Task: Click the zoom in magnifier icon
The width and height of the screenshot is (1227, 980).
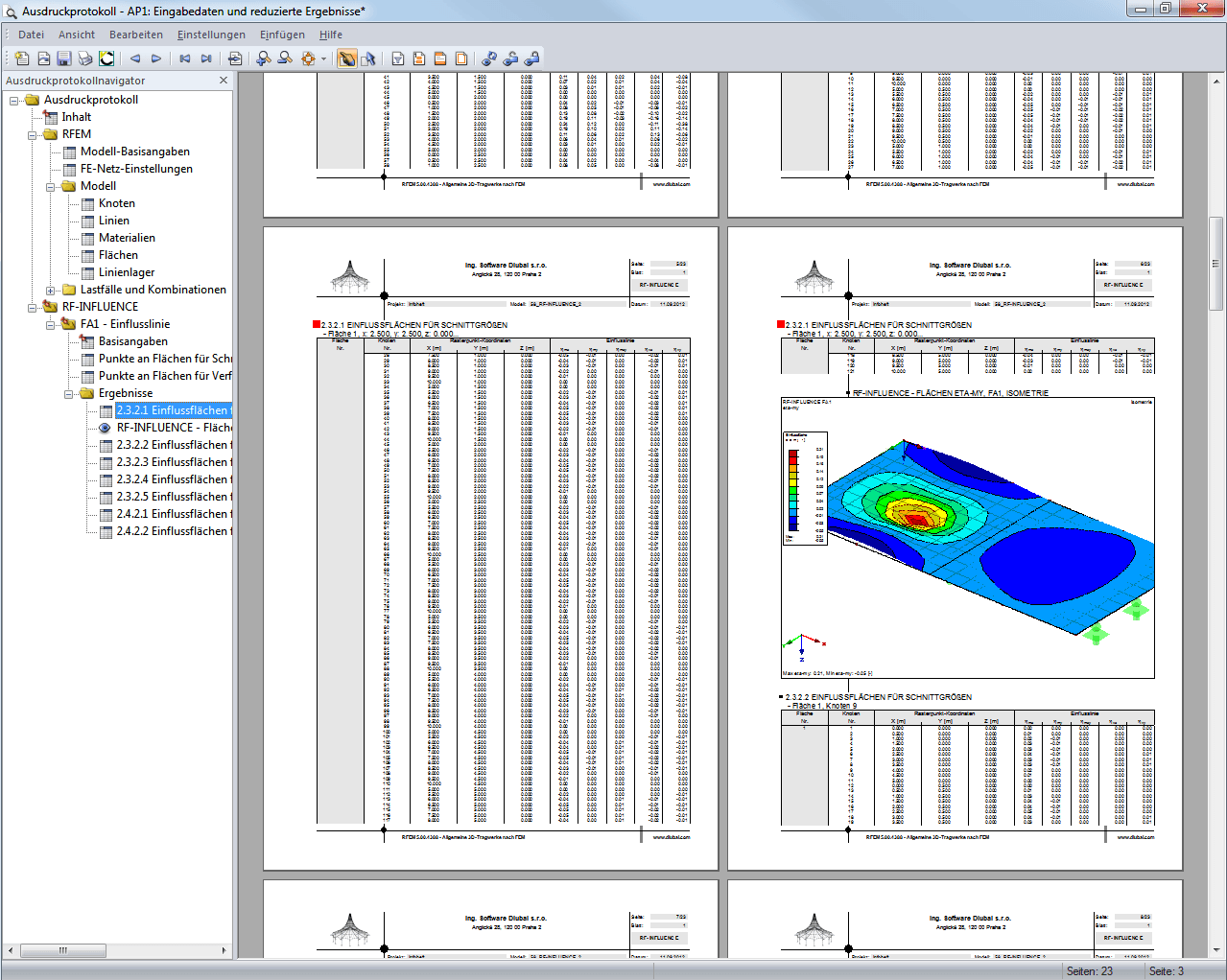Action: [x=264, y=58]
